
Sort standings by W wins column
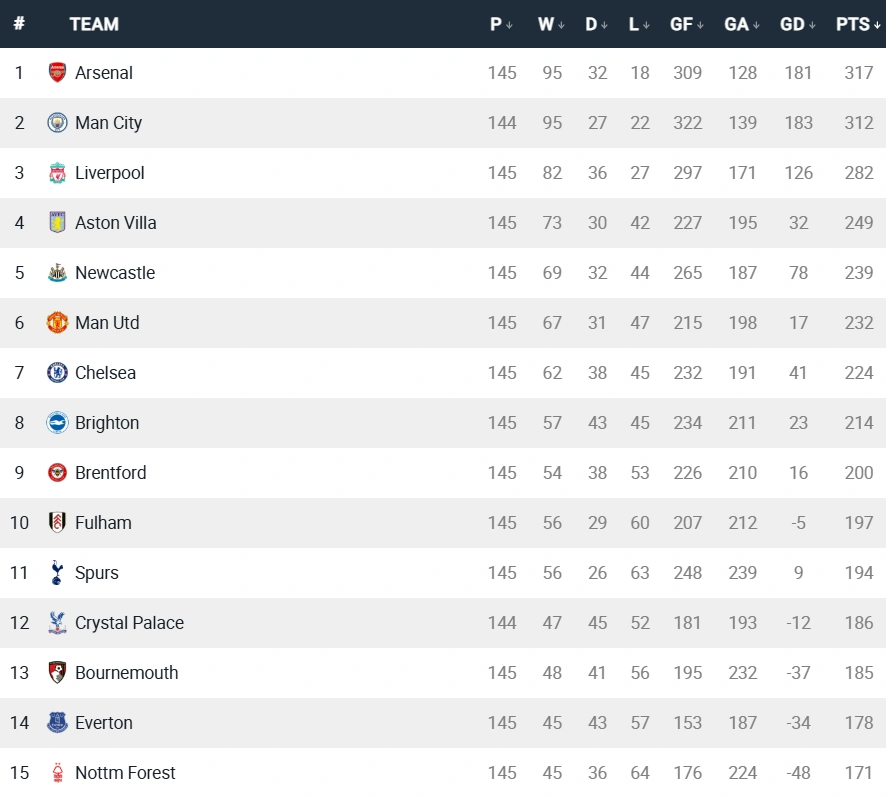click(551, 25)
